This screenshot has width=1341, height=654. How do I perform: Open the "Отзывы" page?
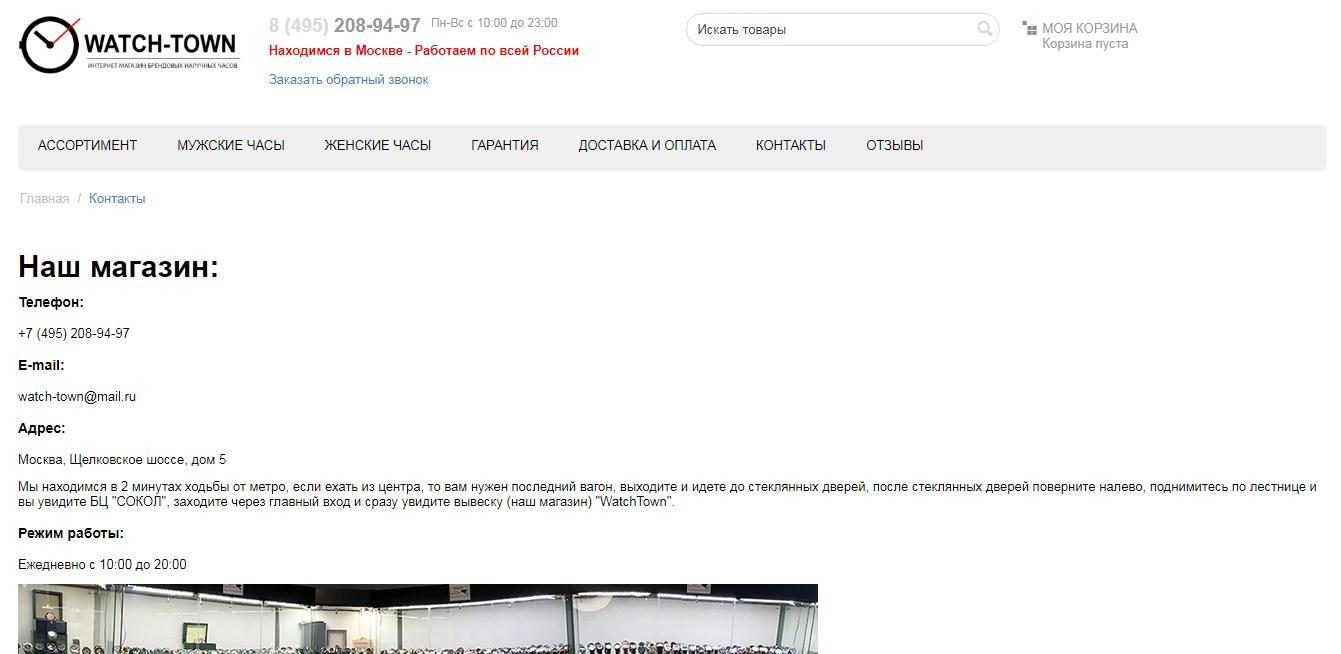pyautogui.click(x=895, y=145)
